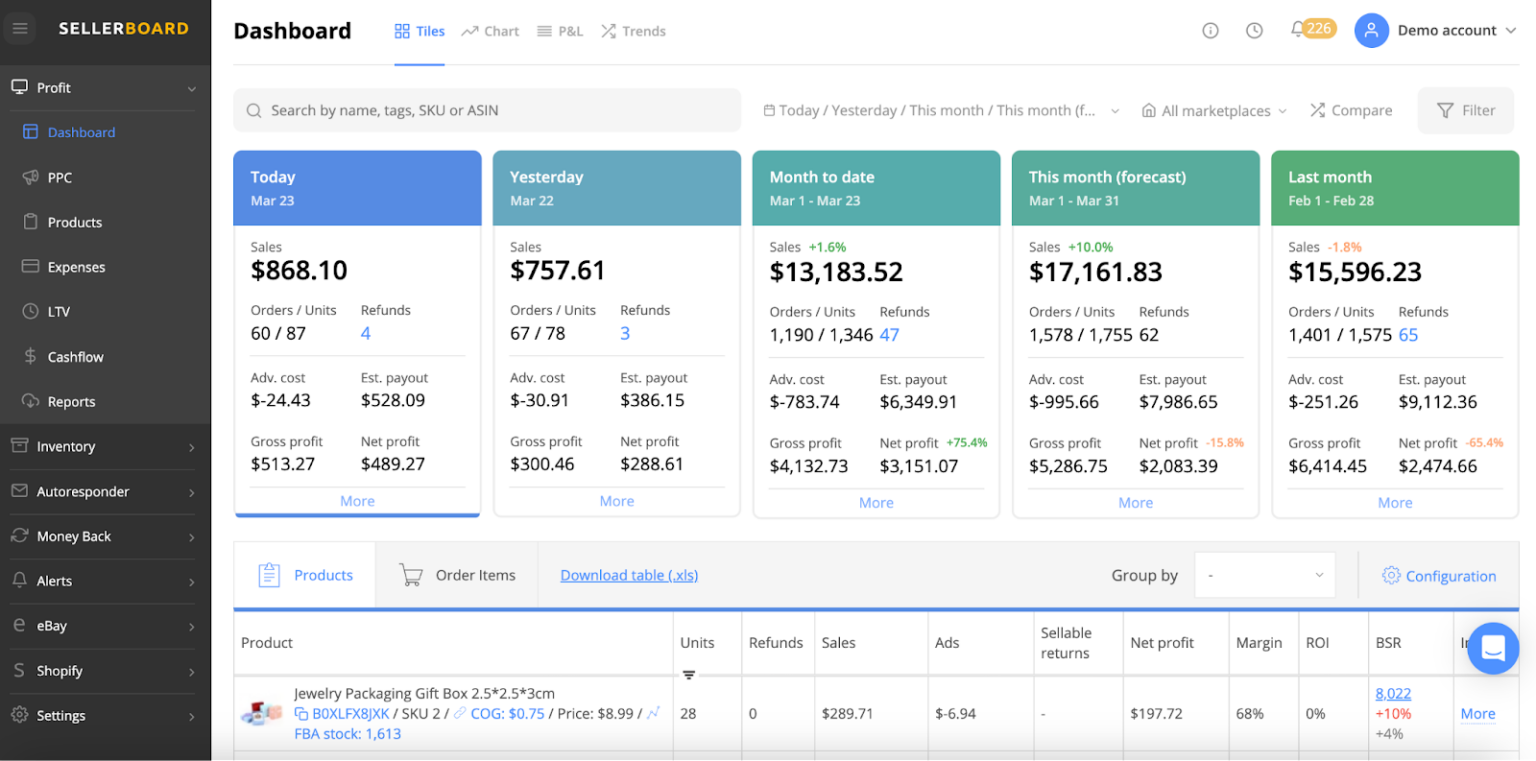Open the Configuration gear above the table
Viewport: 1536px width, 761px height.
tap(1440, 576)
